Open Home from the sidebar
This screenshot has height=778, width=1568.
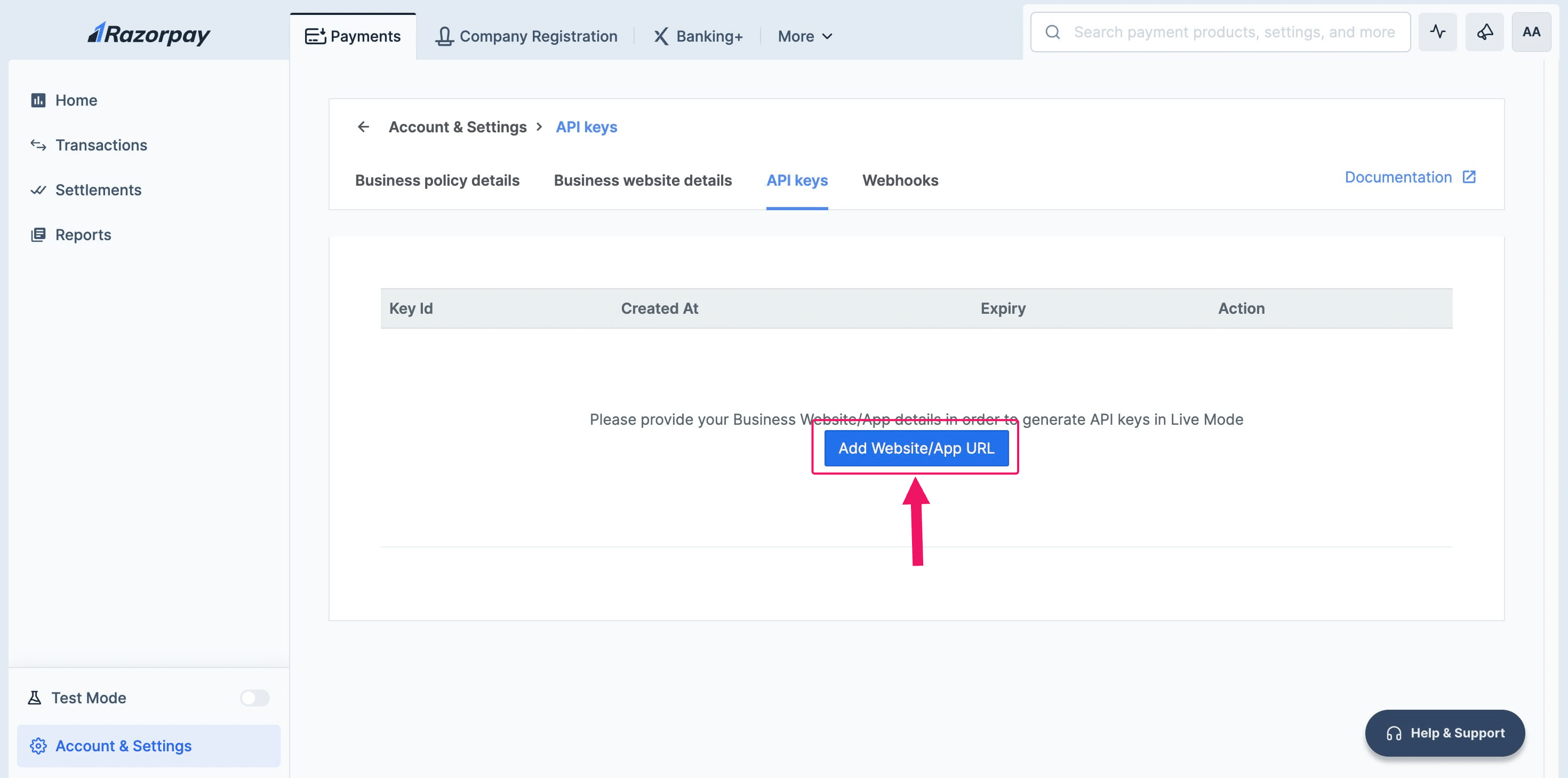click(x=76, y=100)
